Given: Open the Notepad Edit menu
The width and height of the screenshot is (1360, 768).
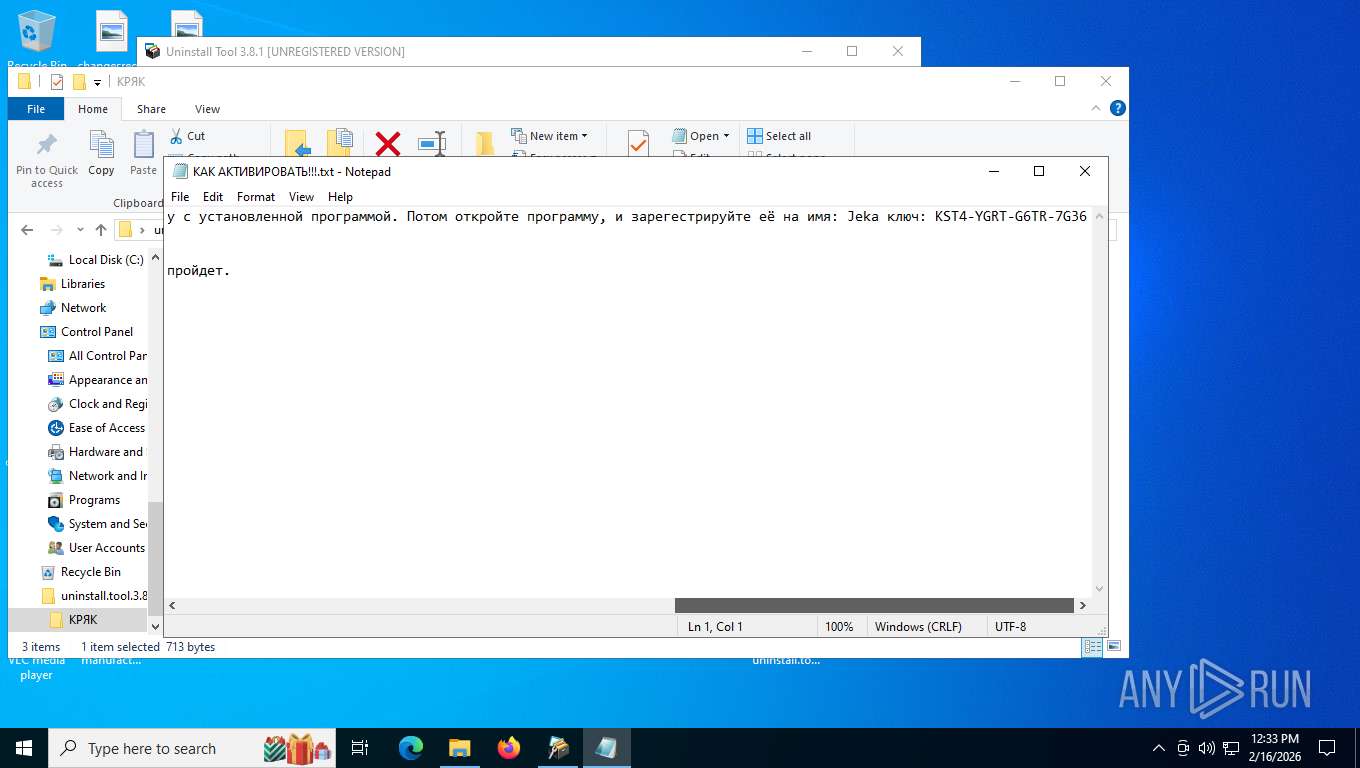Looking at the screenshot, I should [213, 197].
